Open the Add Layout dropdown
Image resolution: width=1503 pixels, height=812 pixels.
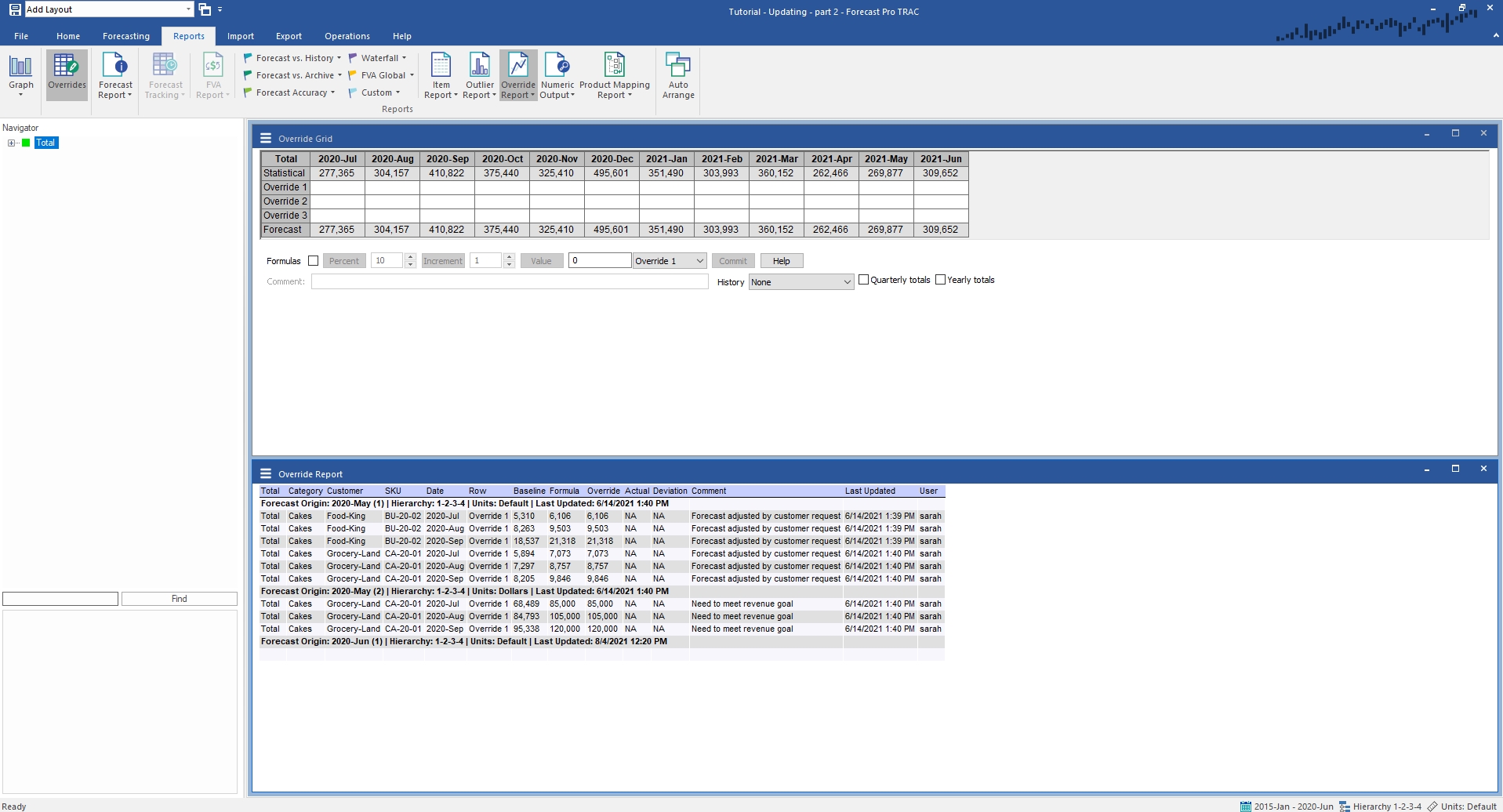[x=188, y=9]
